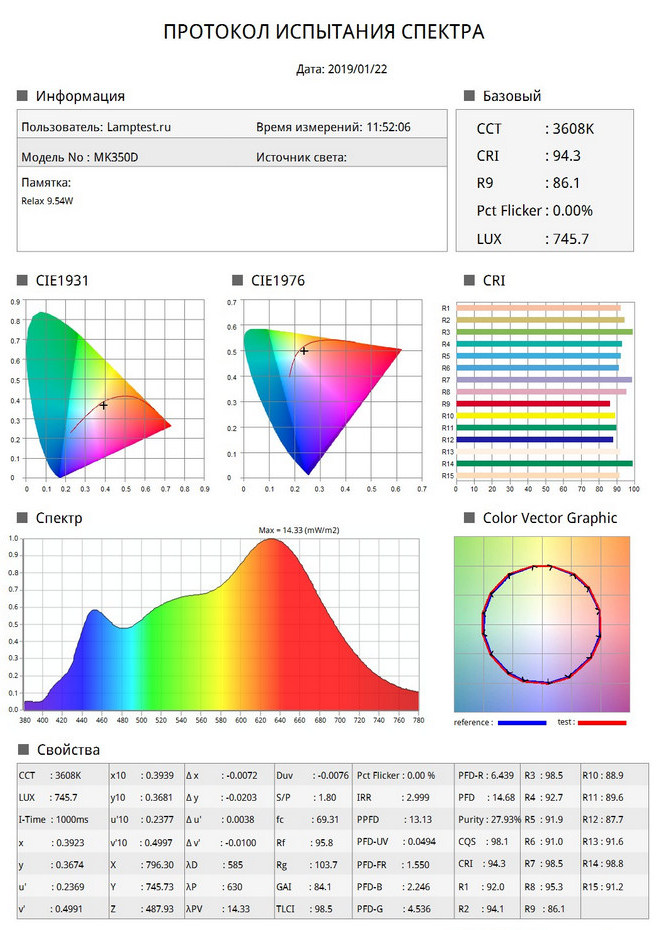Click the 'Свойства' section heading
Image resolution: width=658 pixels, height=930 pixels.
68,750
